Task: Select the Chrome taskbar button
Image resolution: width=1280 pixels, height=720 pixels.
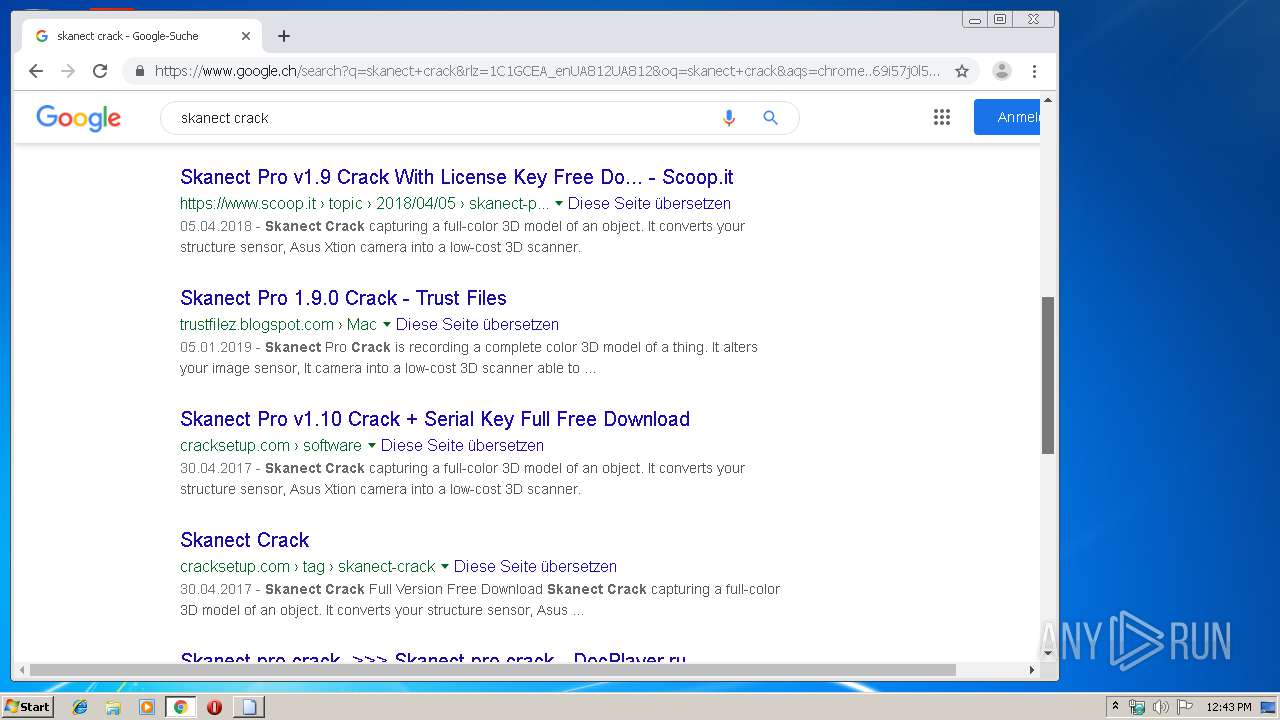Action: [180, 707]
